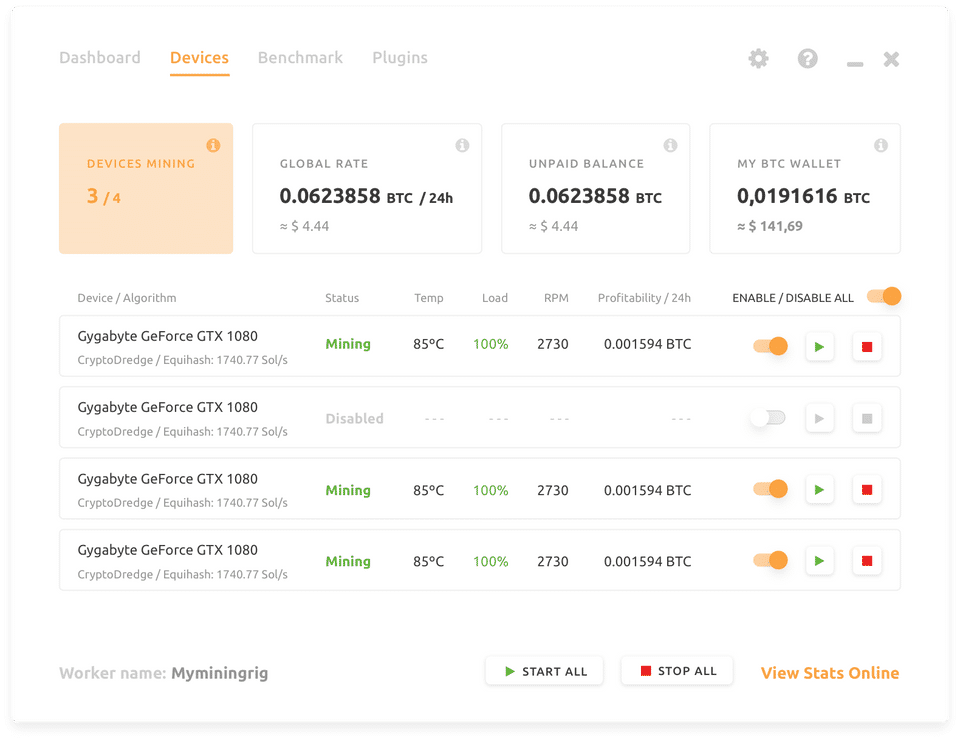
Task: Click the RPM column header
Action: pyautogui.click(x=556, y=298)
